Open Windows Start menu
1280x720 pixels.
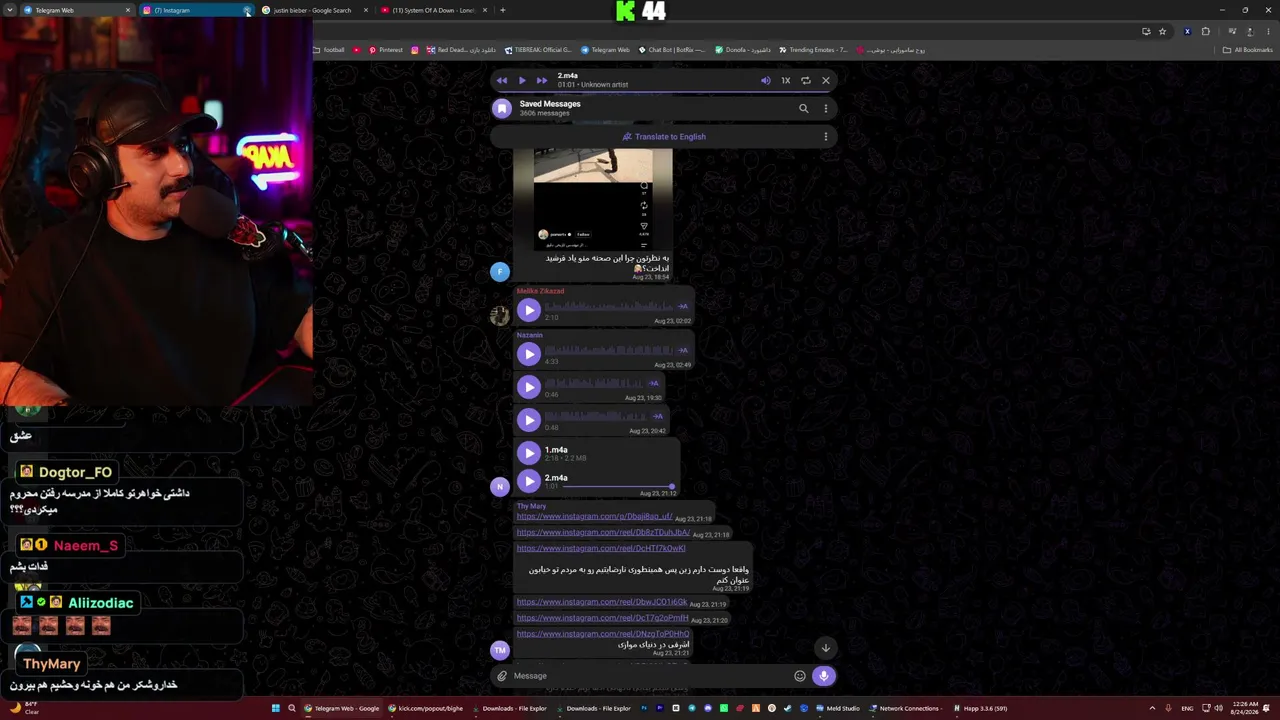(x=276, y=708)
